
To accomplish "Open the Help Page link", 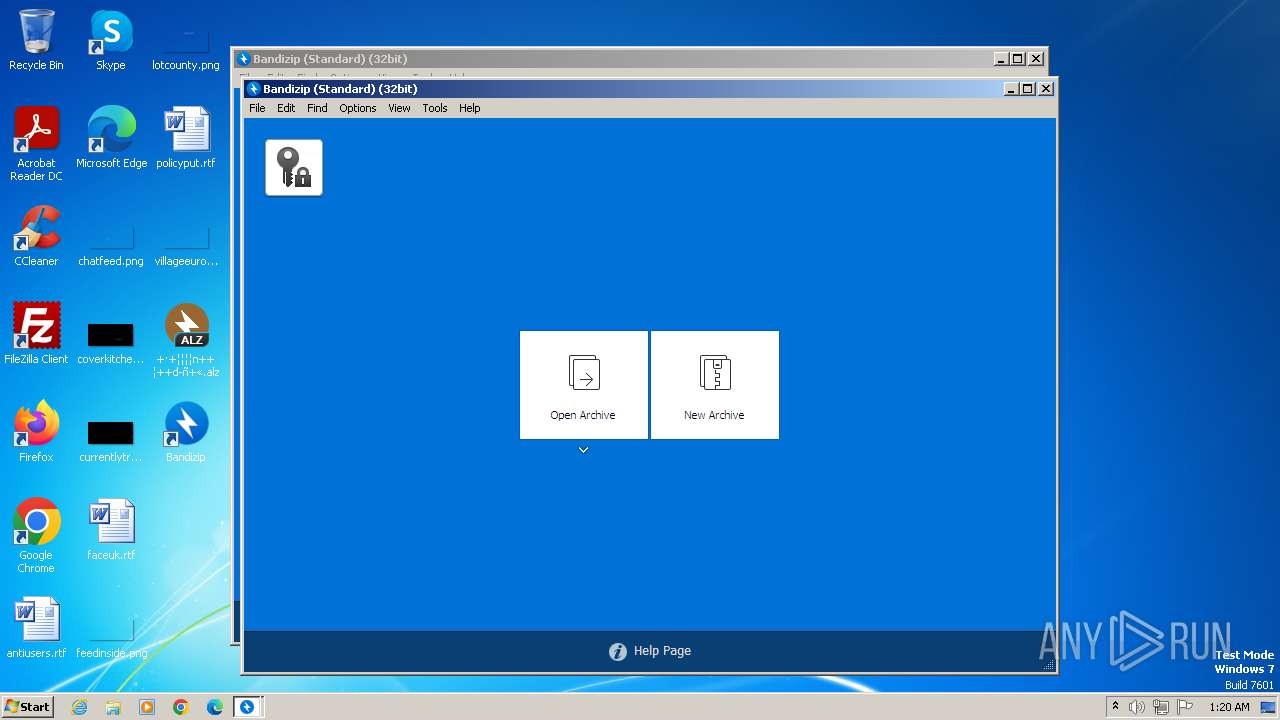I will (650, 651).
